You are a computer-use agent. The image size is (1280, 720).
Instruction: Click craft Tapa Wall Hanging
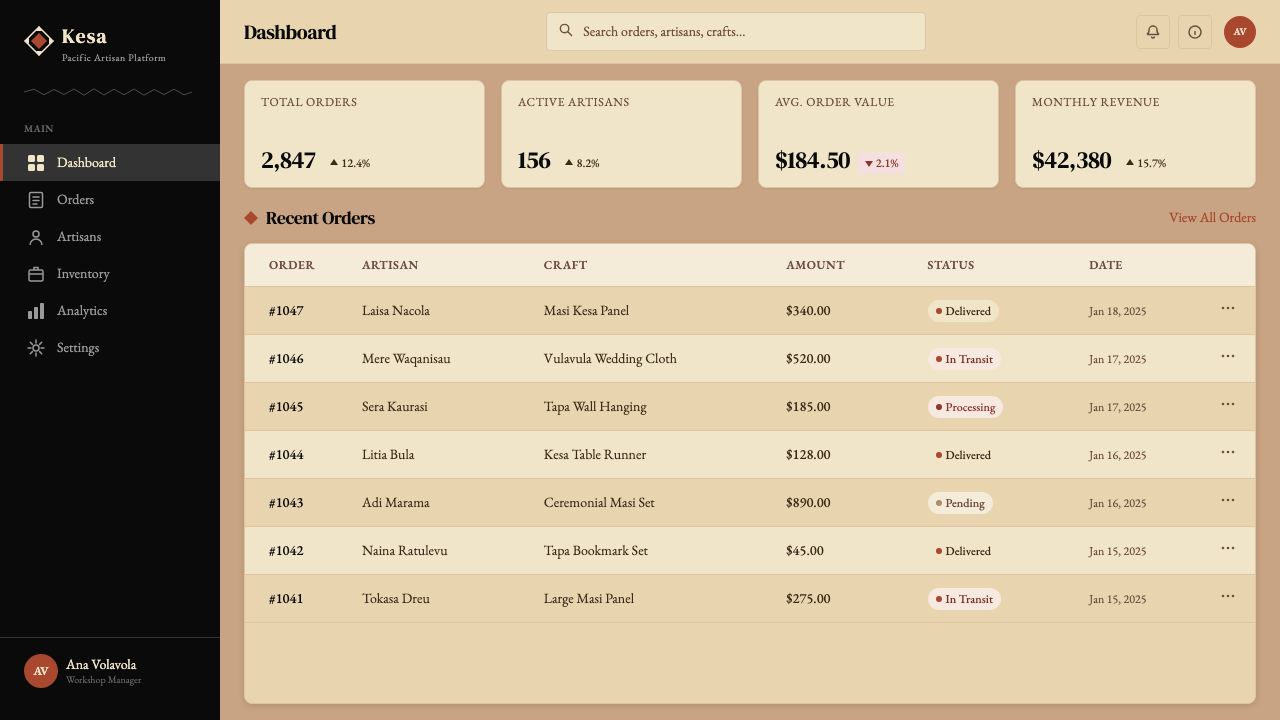595,407
